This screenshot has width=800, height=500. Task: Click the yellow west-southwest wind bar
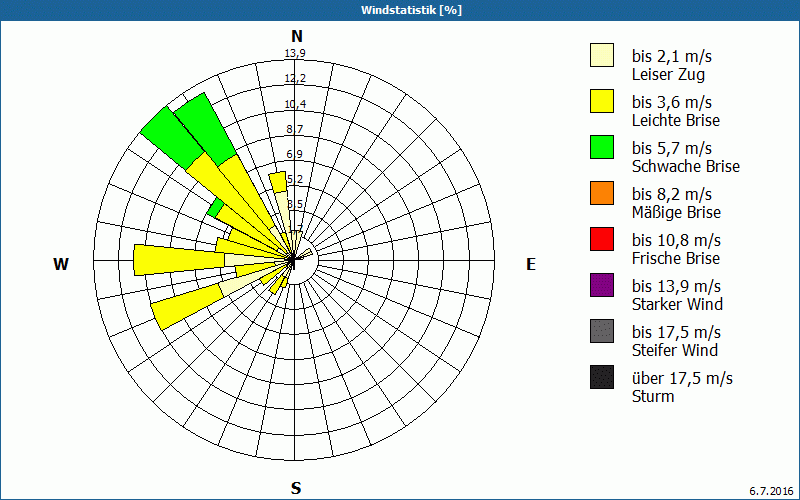point(189,306)
